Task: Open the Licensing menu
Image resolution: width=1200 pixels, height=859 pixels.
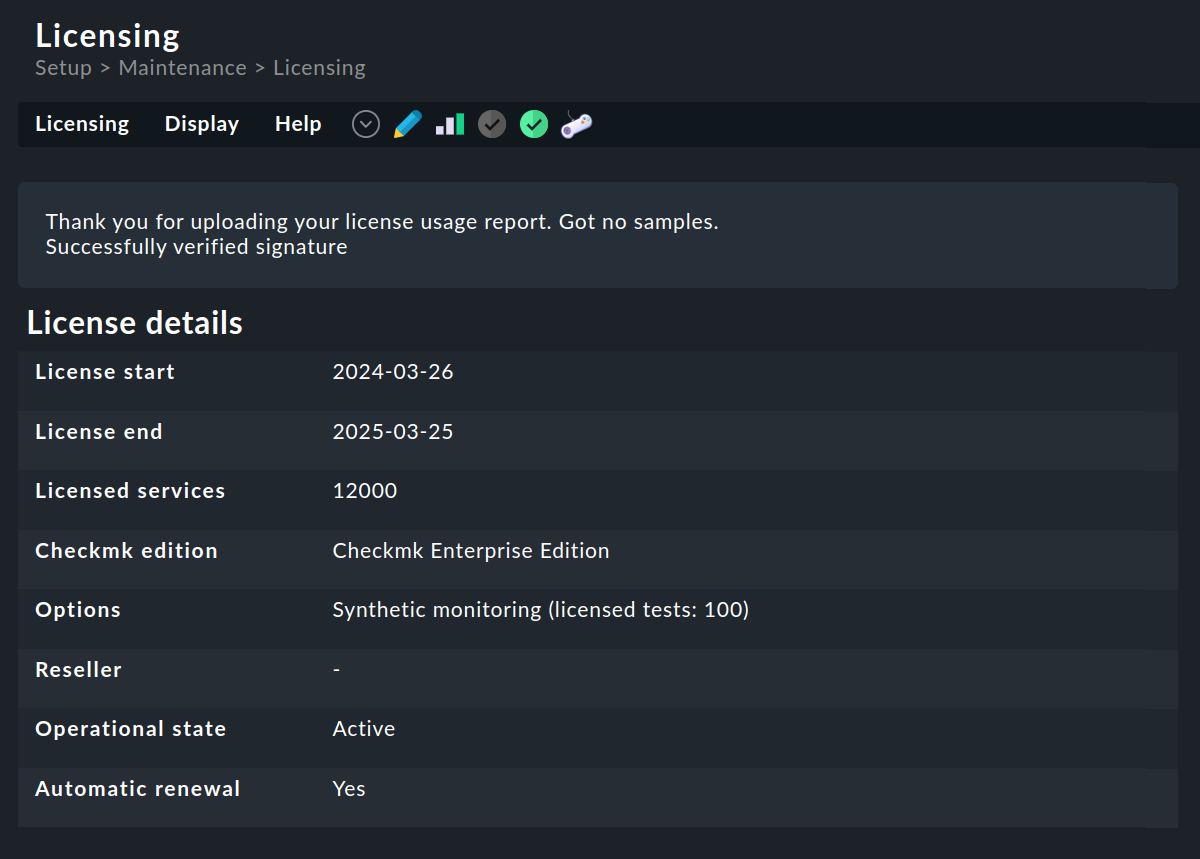Action: click(x=82, y=124)
